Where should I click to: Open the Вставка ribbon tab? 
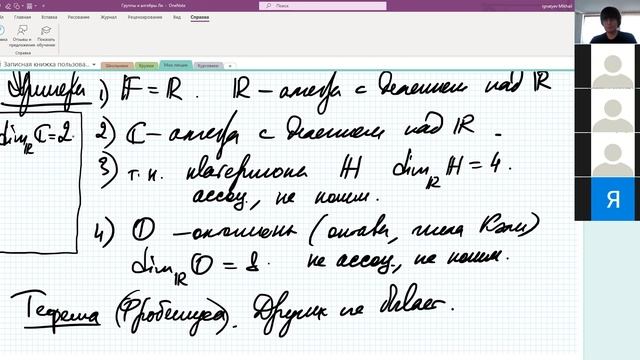point(49,17)
